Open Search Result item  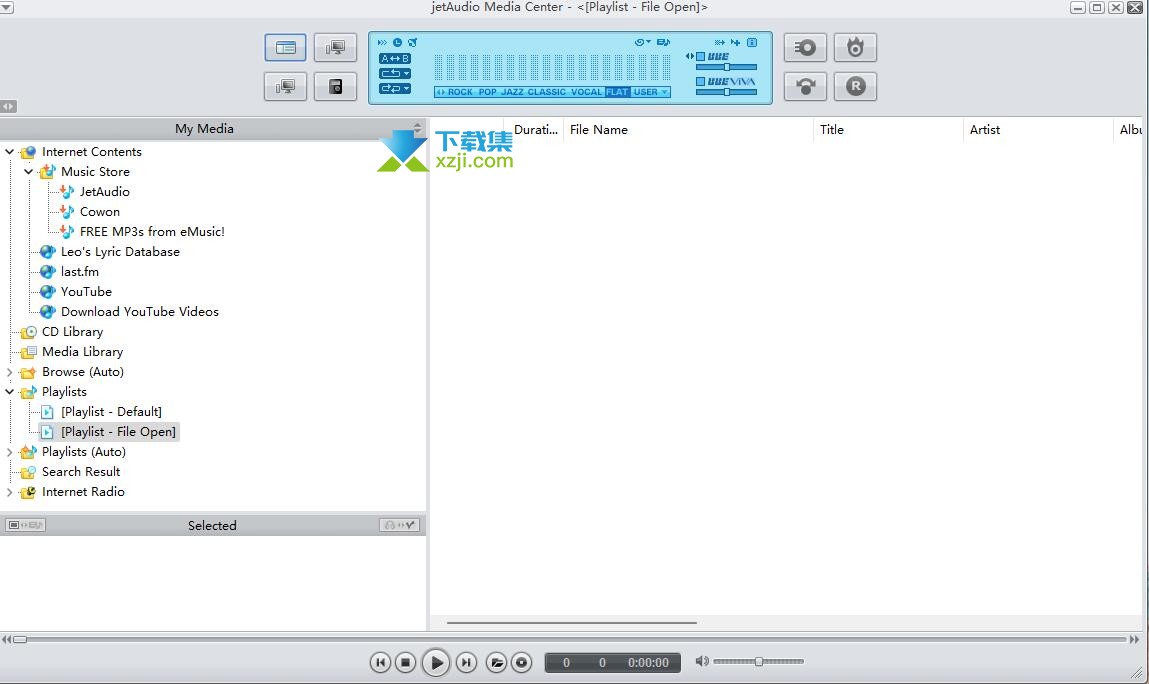pos(81,472)
